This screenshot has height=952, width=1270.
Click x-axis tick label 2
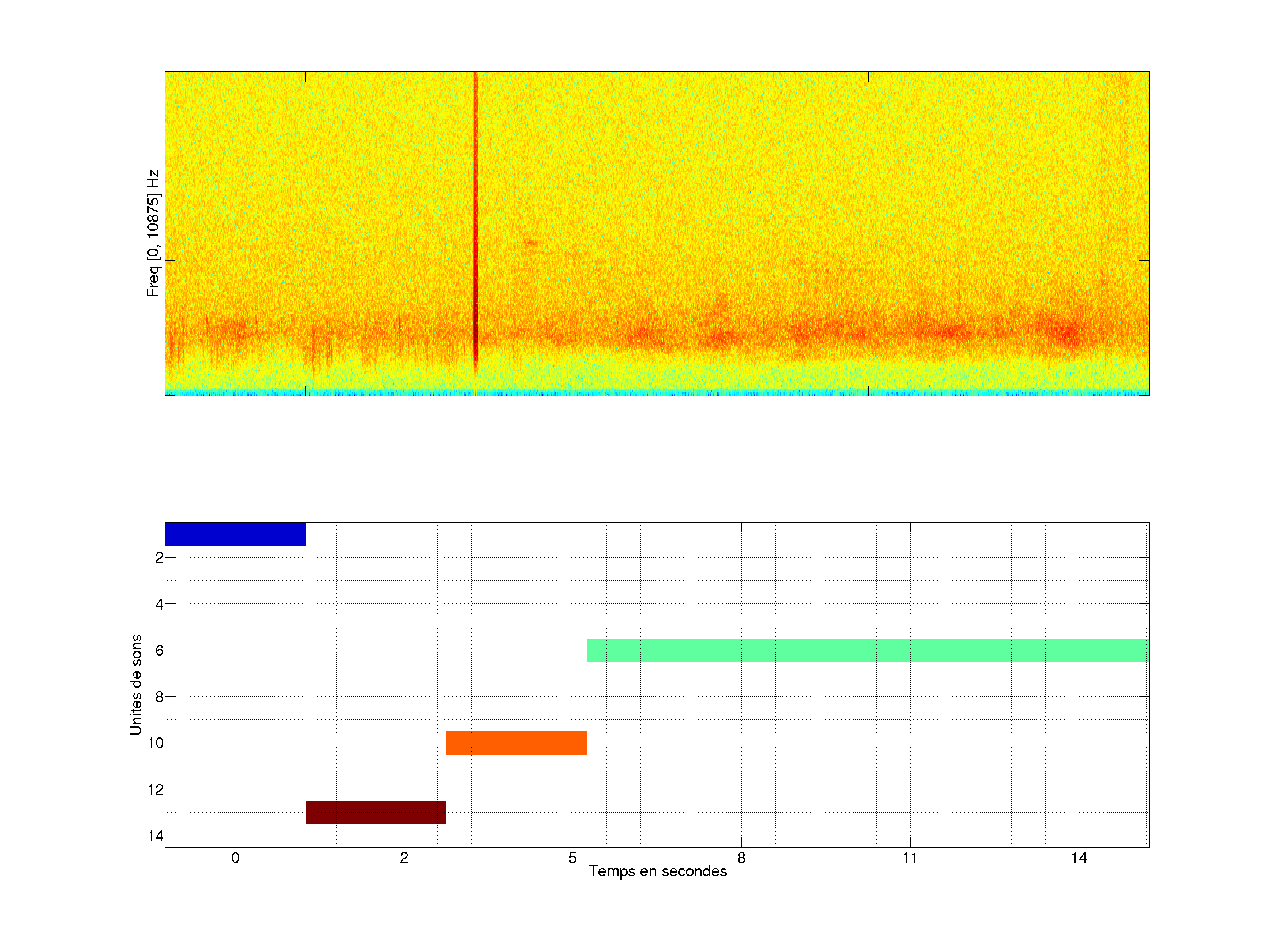404,858
